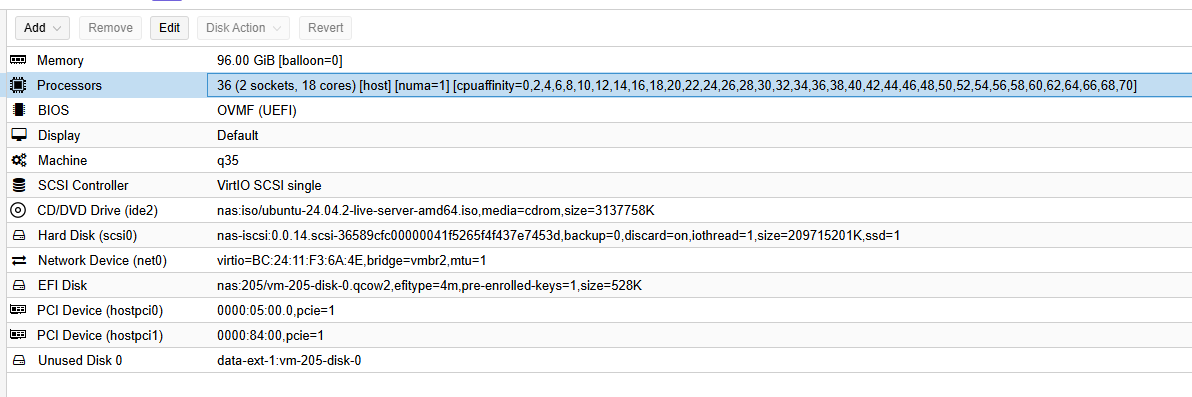Click the Machine gears icon
The image size is (1192, 397).
[x=18, y=160]
